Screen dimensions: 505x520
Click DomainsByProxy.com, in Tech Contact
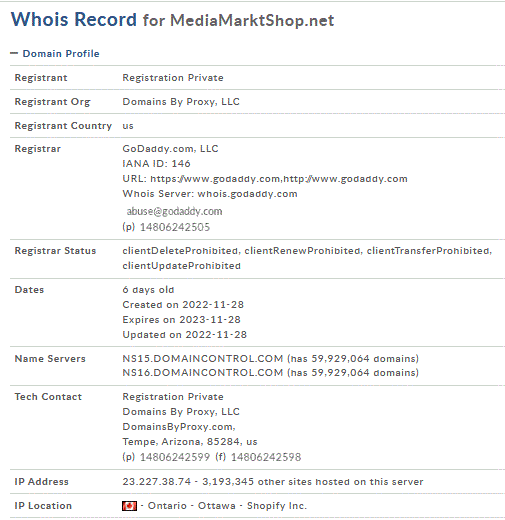click(179, 427)
